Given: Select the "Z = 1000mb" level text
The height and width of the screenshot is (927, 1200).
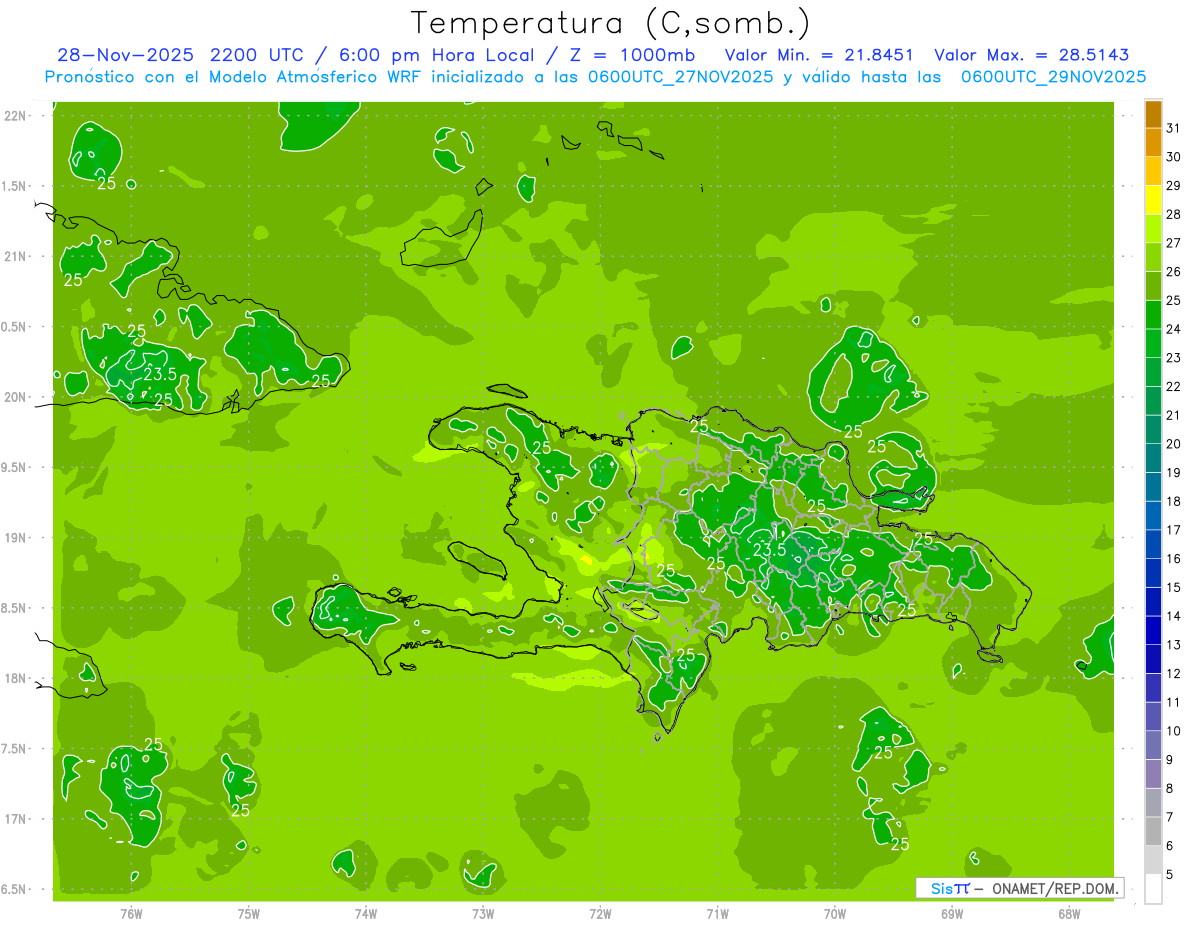Looking at the screenshot, I should (631, 55).
